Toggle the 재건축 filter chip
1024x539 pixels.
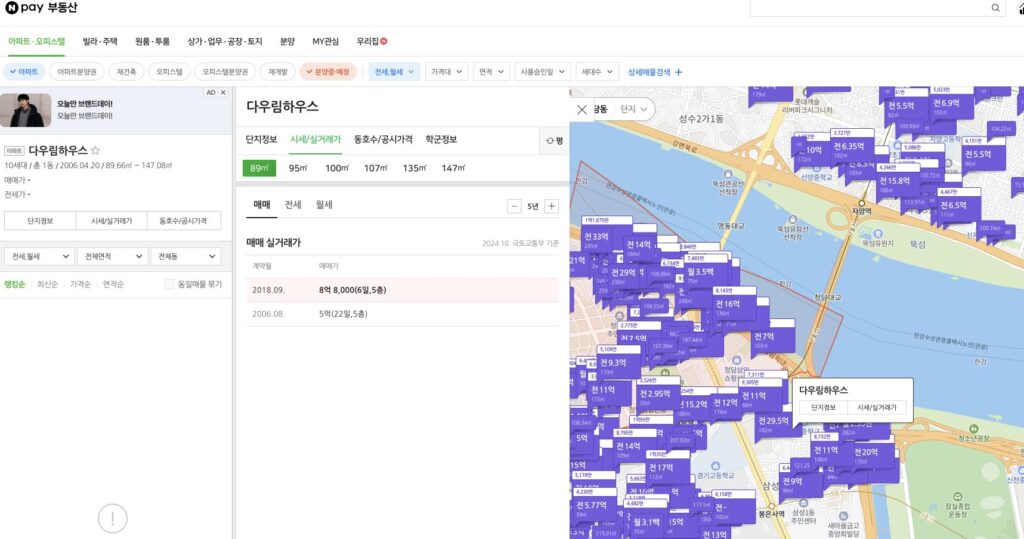tap(126, 72)
